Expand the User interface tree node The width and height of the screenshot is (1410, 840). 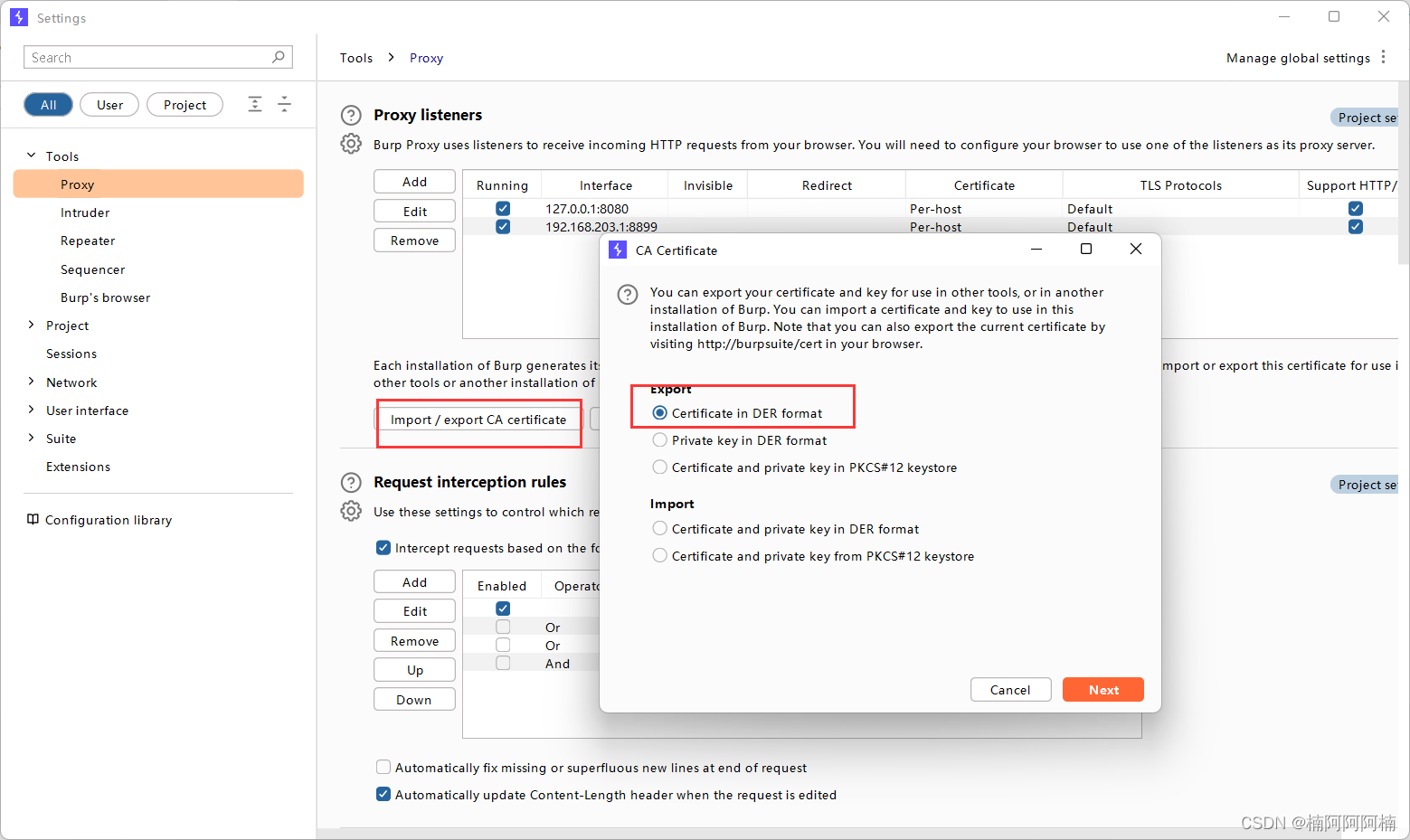pos(32,410)
